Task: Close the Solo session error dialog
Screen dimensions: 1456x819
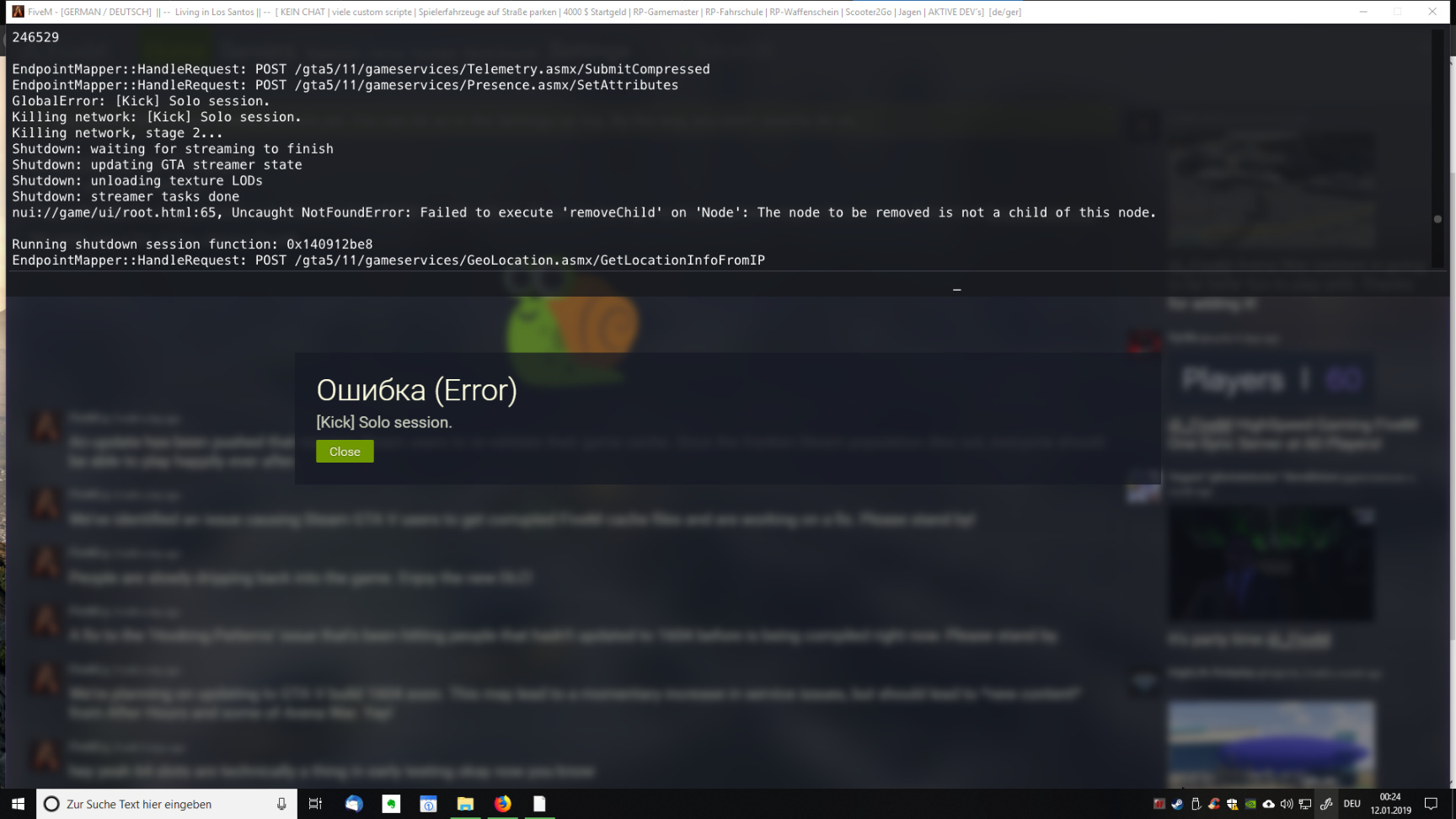Action: pos(345,452)
